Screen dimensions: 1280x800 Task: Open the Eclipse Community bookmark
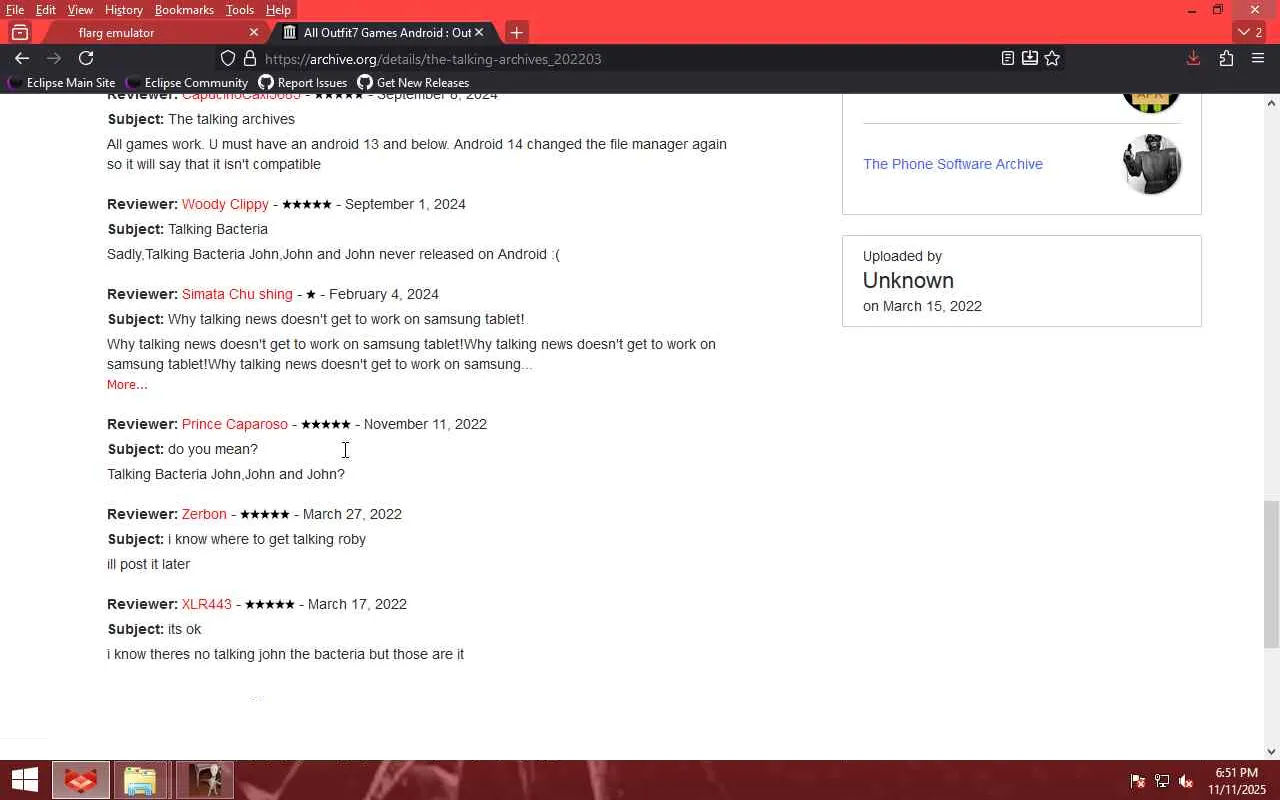point(187,83)
